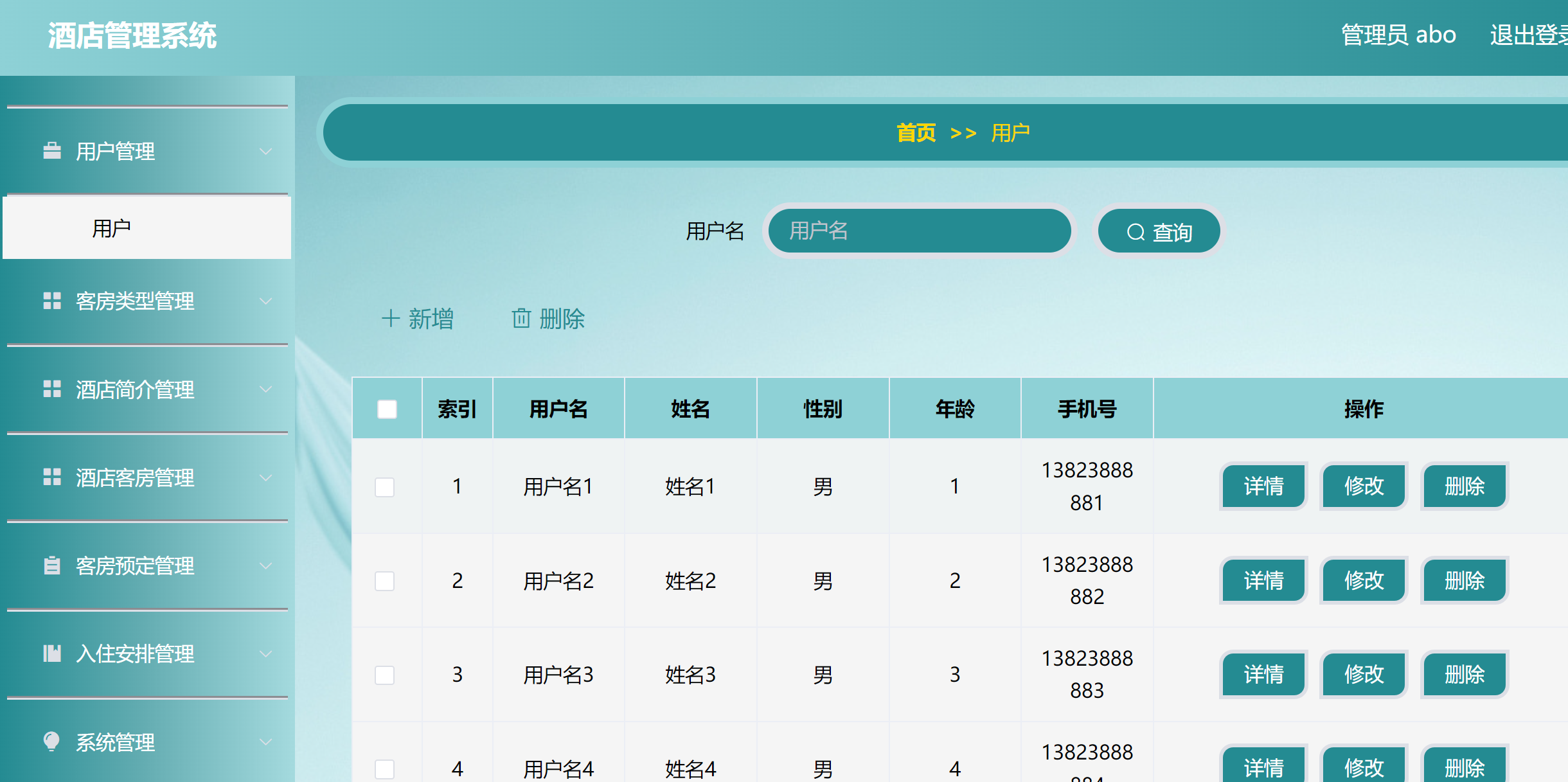
Task: Click 详情 button for 用户名2
Action: point(1263,581)
